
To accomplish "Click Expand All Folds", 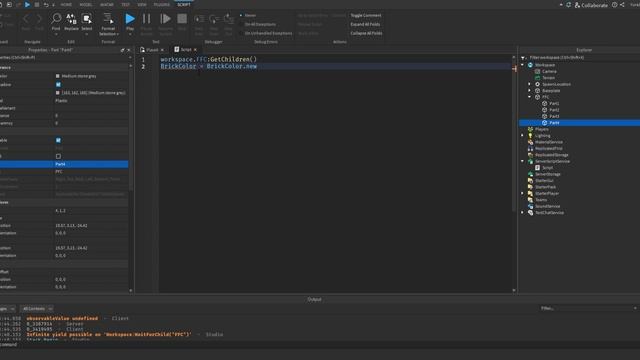I will pos(365,24).
